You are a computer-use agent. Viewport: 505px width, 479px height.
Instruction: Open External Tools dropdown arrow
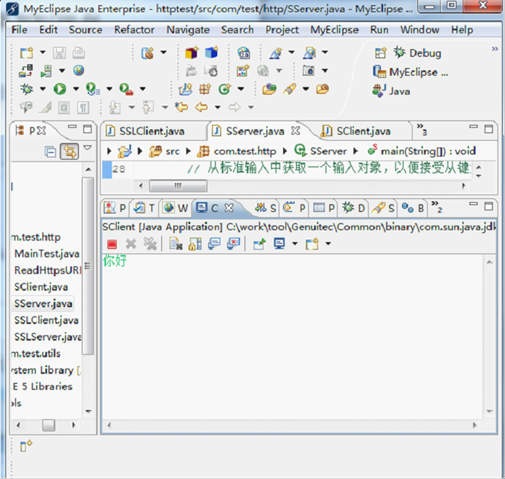pyautogui.click(x=142, y=89)
